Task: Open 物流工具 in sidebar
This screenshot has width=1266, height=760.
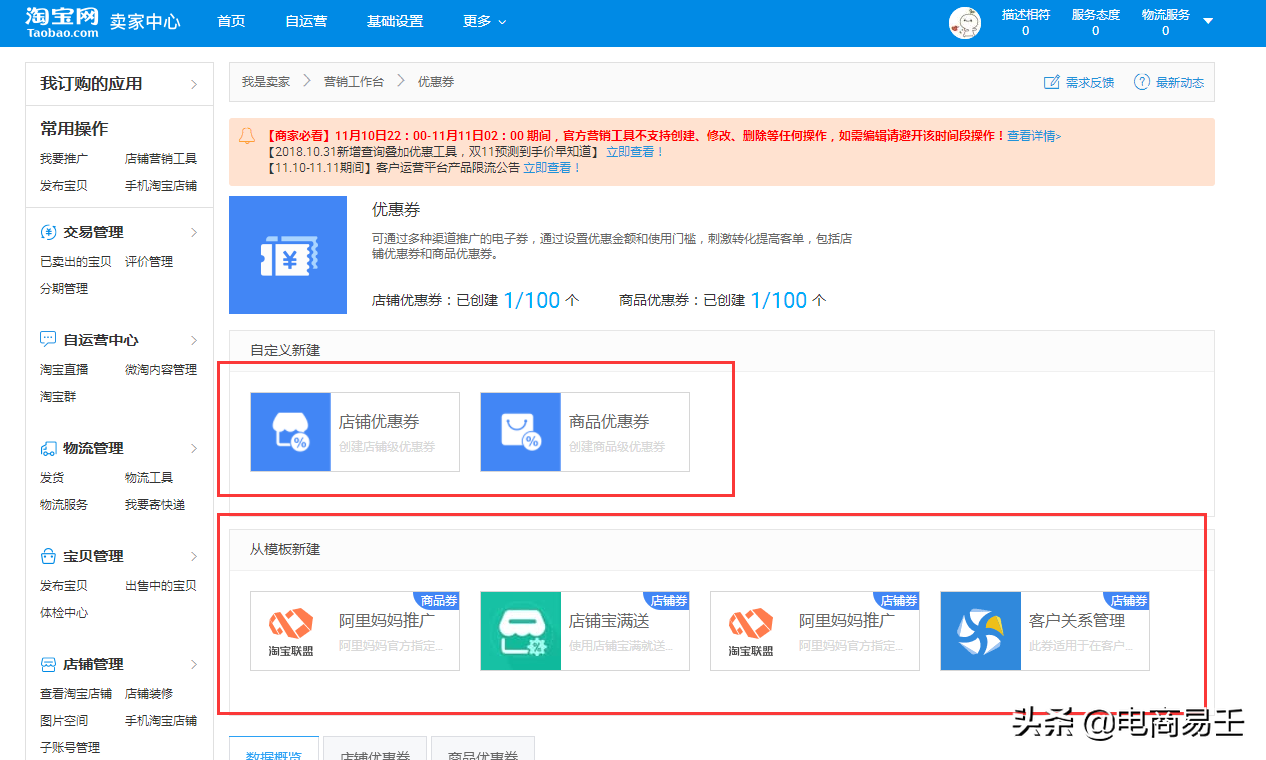Action: 149,477
